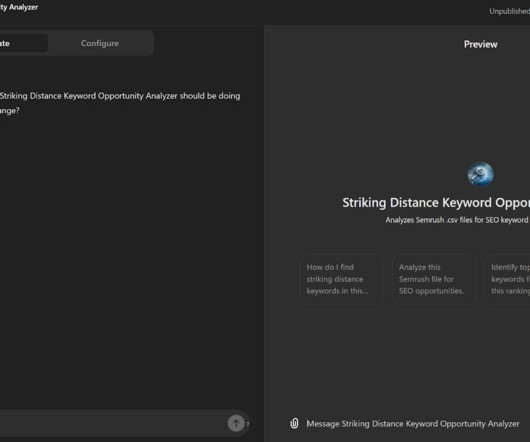Click the small question mark beside send button
The height and width of the screenshot is (442, 530).
248,424
